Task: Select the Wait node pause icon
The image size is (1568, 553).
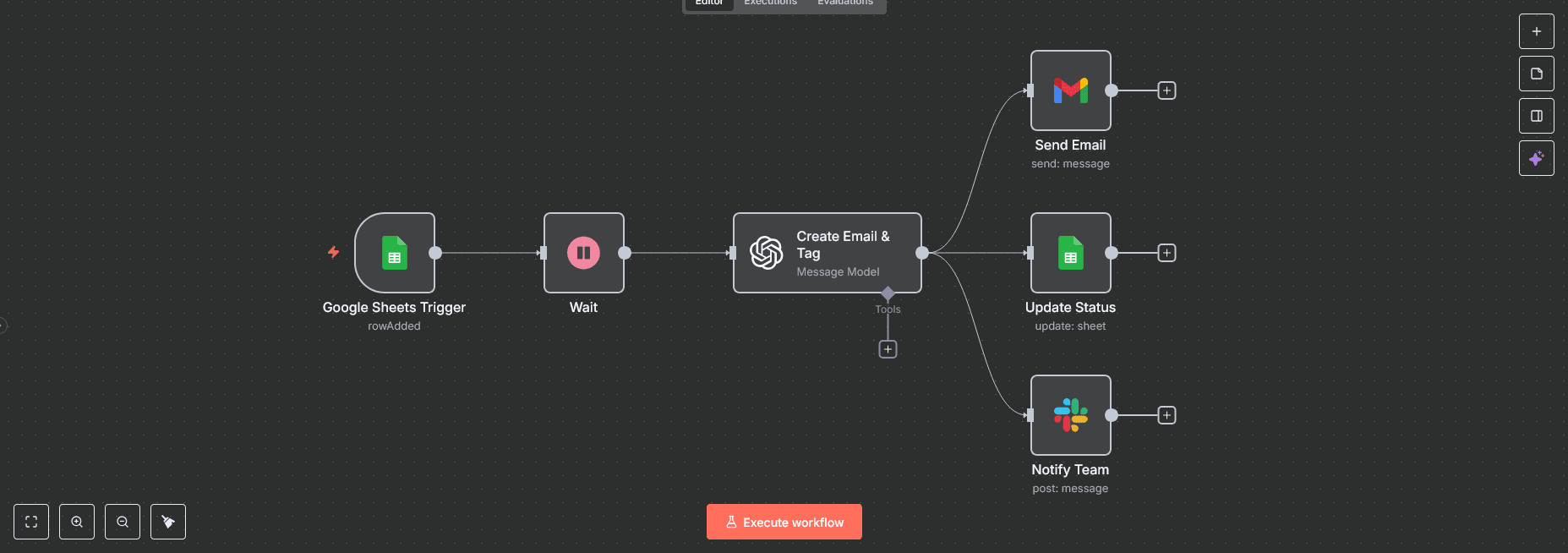Action: point(583,253)
